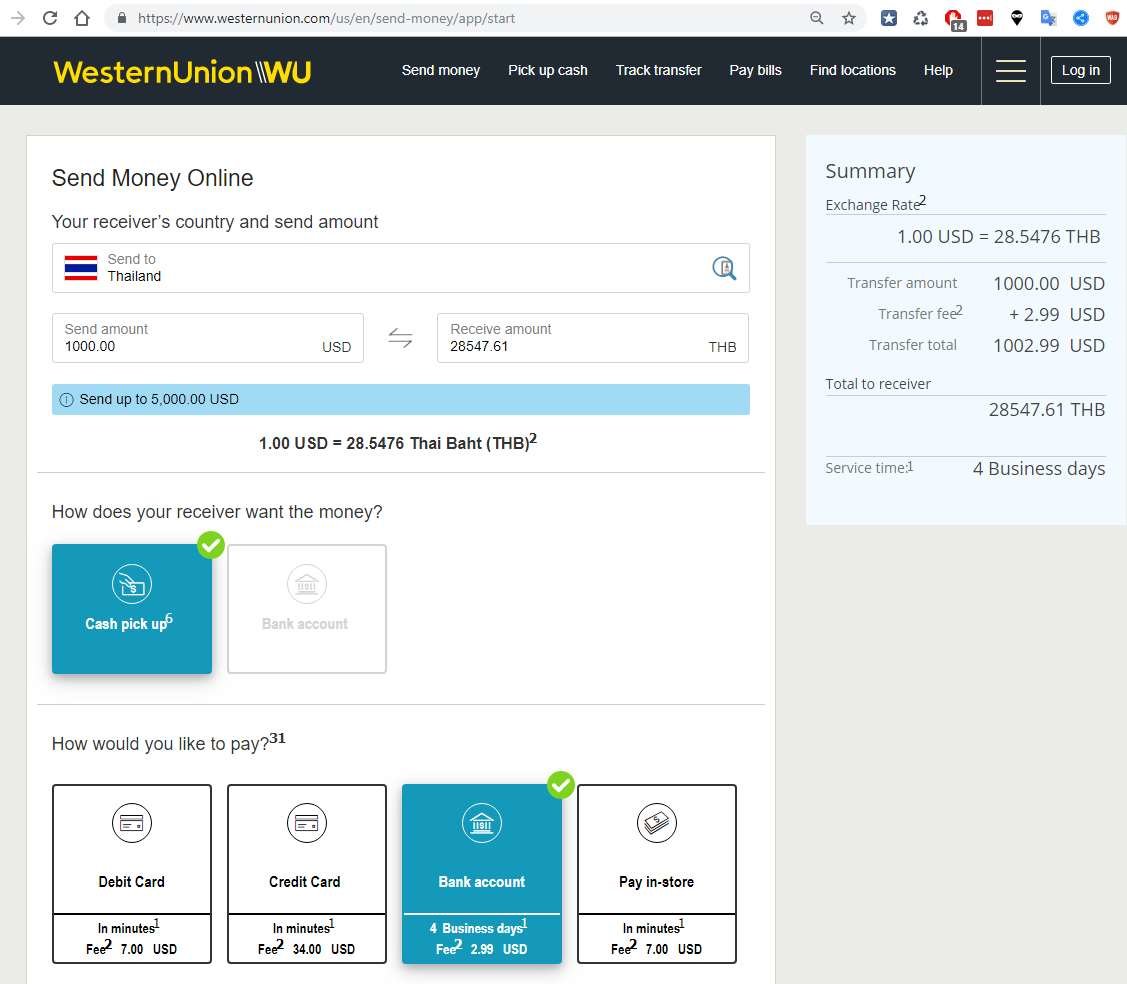Image resolution: width=1127 pixels, height=984 pixels.
Task: Open the blue share extension icon
Action: [1080, 18]
